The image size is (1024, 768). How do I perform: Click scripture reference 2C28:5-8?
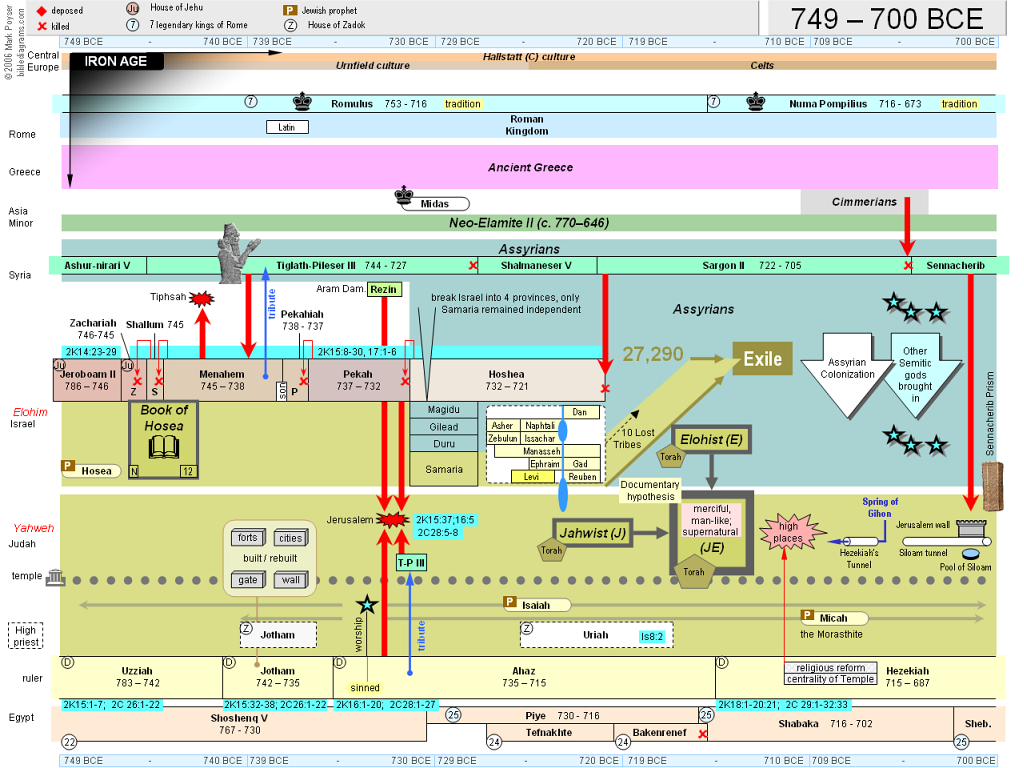tap(438, 532)
